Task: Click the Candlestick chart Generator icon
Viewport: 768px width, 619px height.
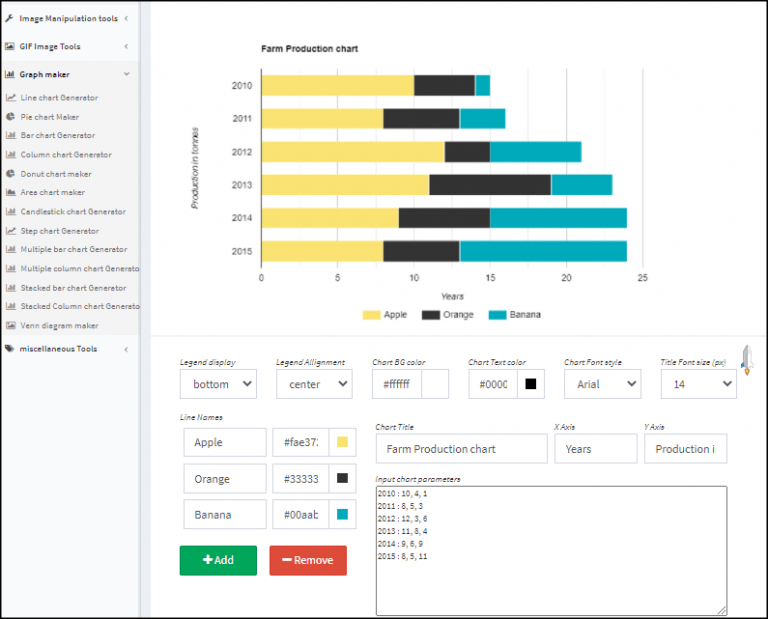Action: click(11, 212)
